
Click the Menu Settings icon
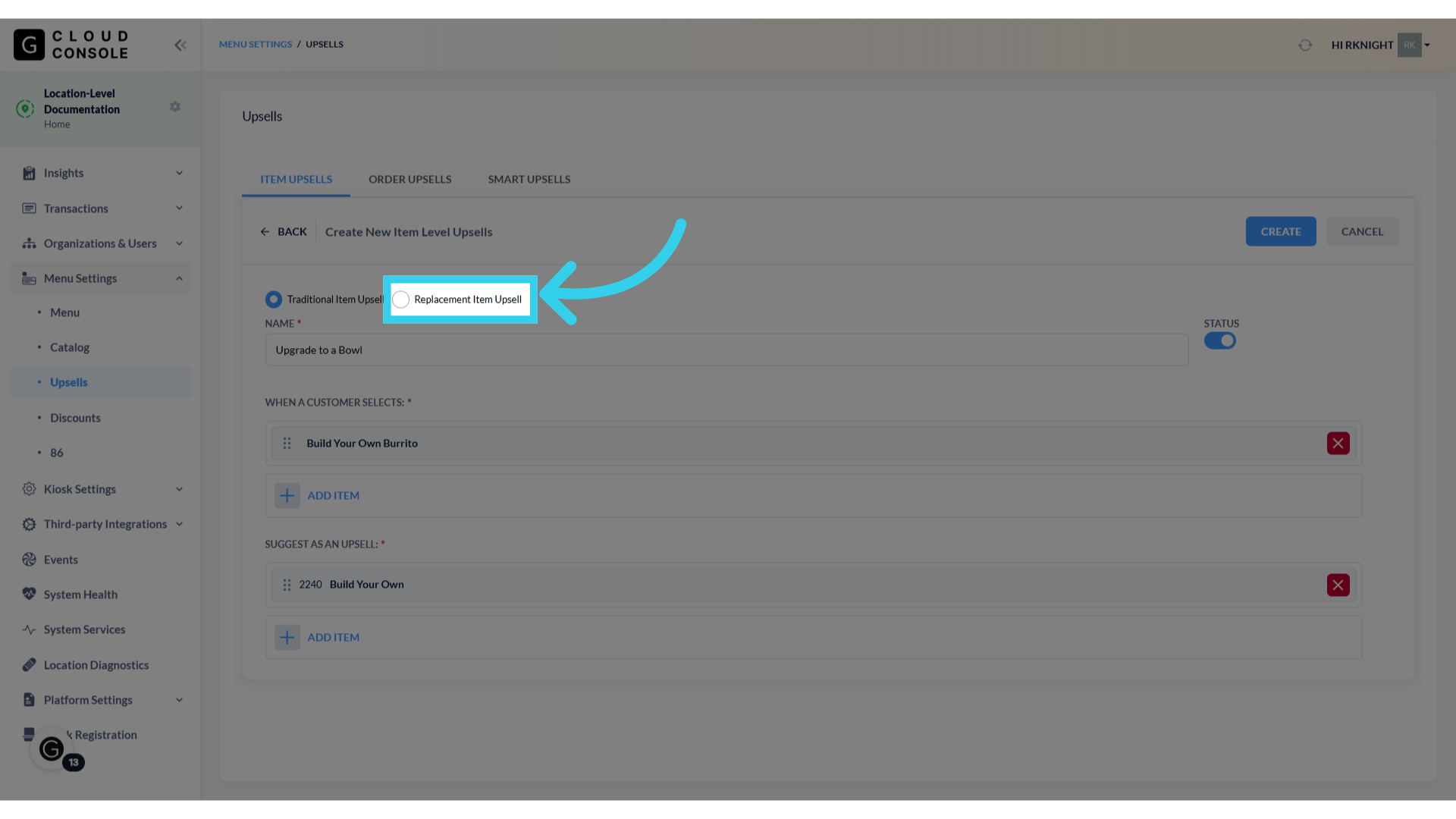tap(29, 278)
